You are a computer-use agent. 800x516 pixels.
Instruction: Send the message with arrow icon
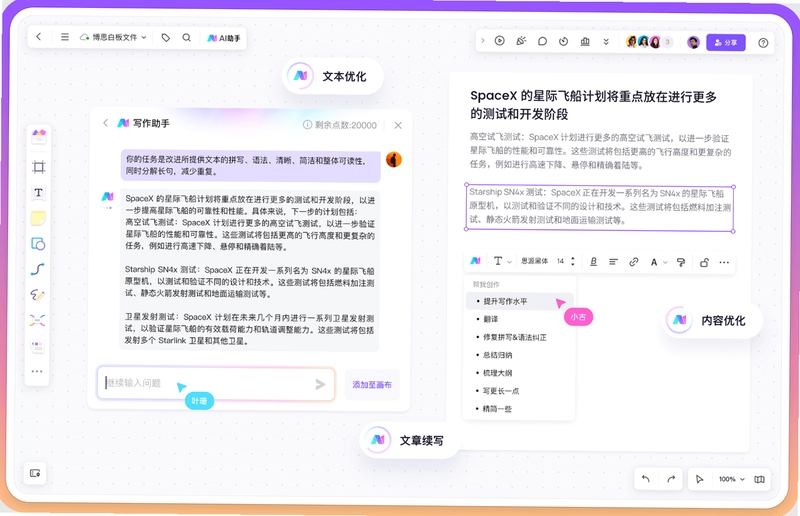click(x=320, y=384)
